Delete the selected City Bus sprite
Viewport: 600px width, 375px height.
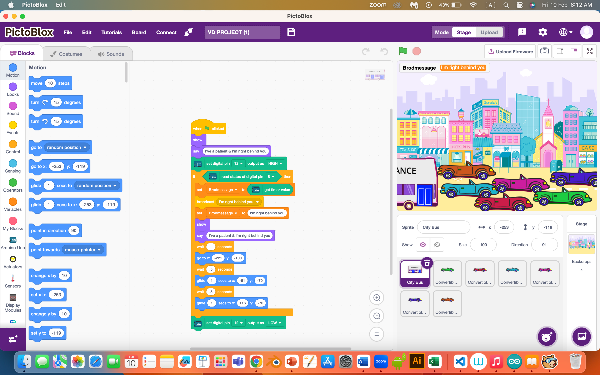pyautogui.click(x=427, y=263)
